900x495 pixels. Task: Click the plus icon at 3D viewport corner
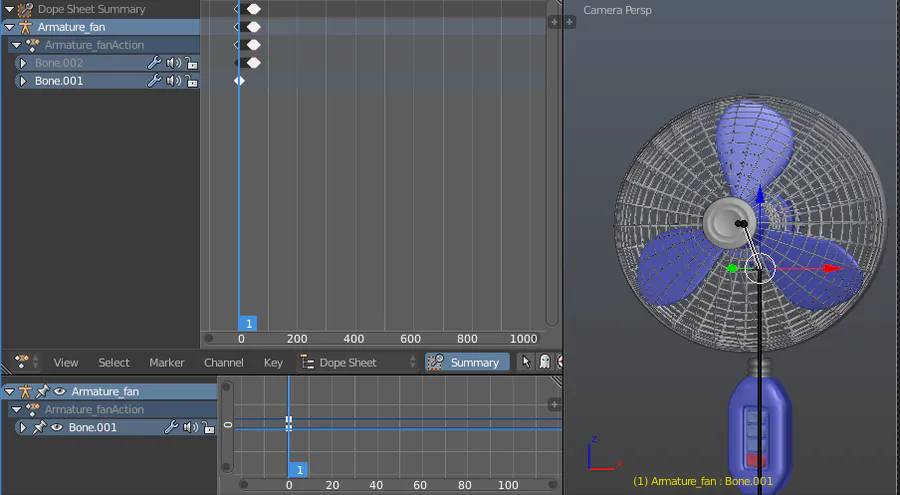569,22
